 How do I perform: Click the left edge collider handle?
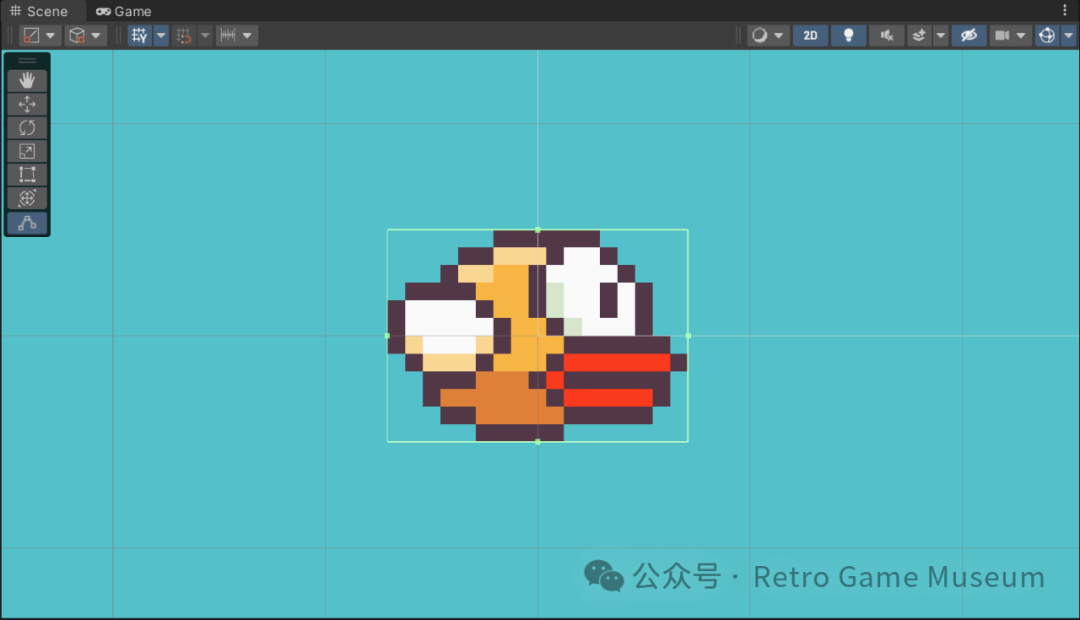coord(387,335)
